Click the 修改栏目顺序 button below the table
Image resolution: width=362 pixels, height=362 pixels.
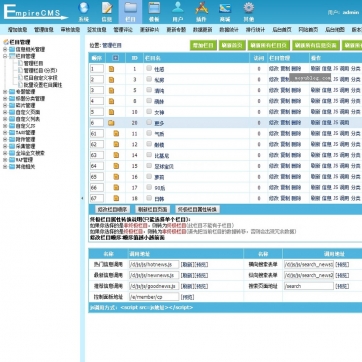112,210
